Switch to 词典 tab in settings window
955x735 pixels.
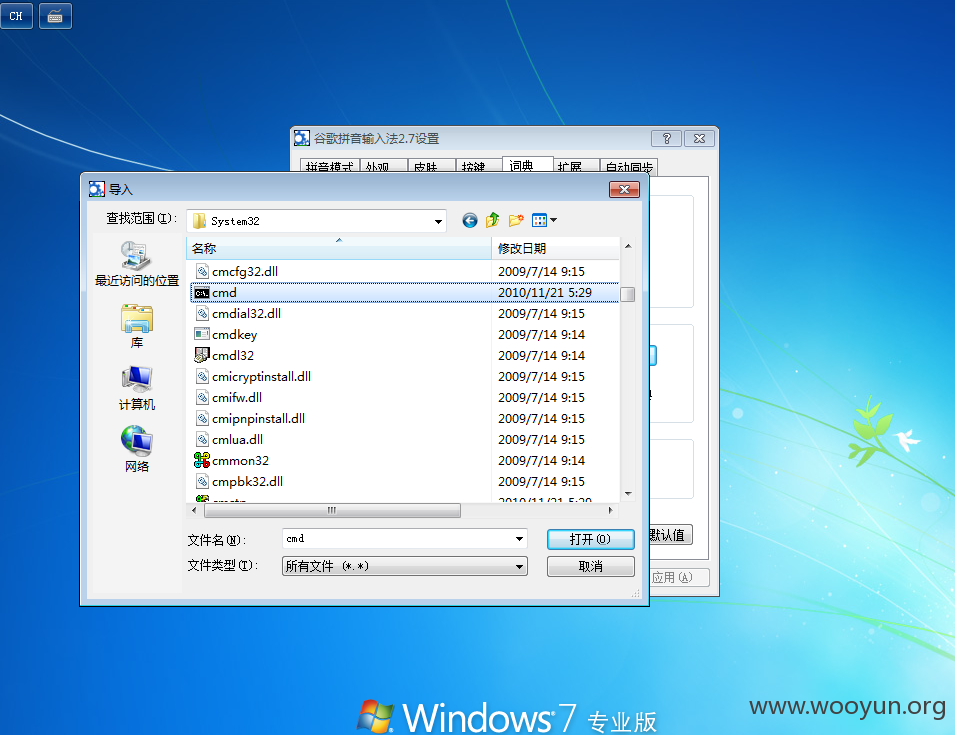[527, 165]
